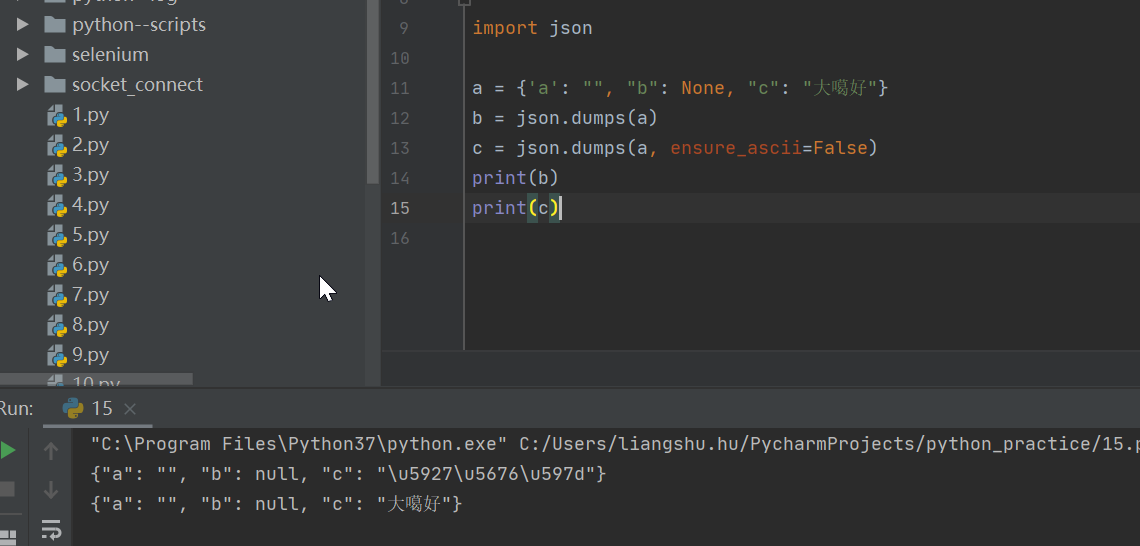Select the selenium folder name

(x=111, y=55)
